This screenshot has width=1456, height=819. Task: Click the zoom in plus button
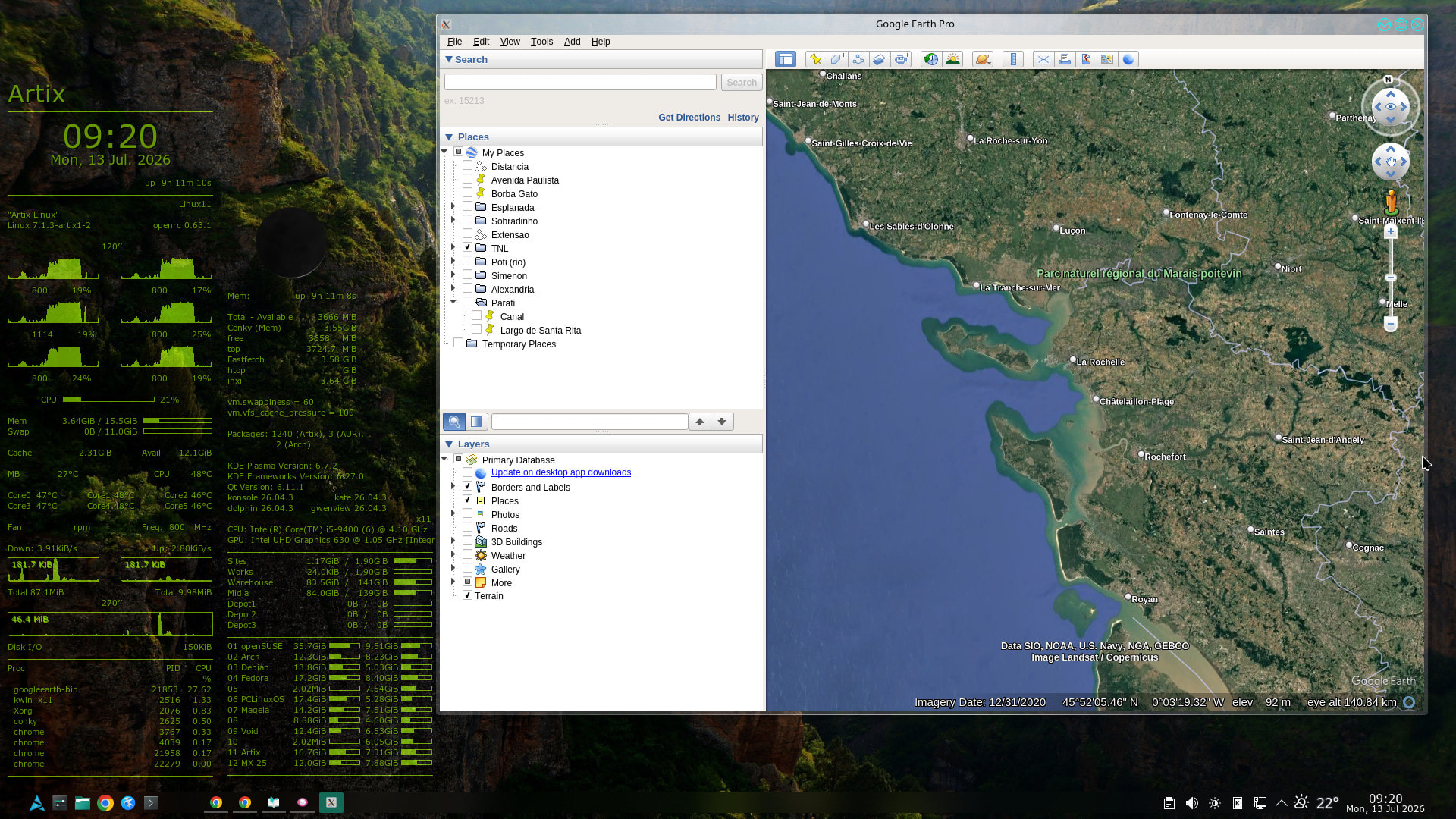point(1391,232)
